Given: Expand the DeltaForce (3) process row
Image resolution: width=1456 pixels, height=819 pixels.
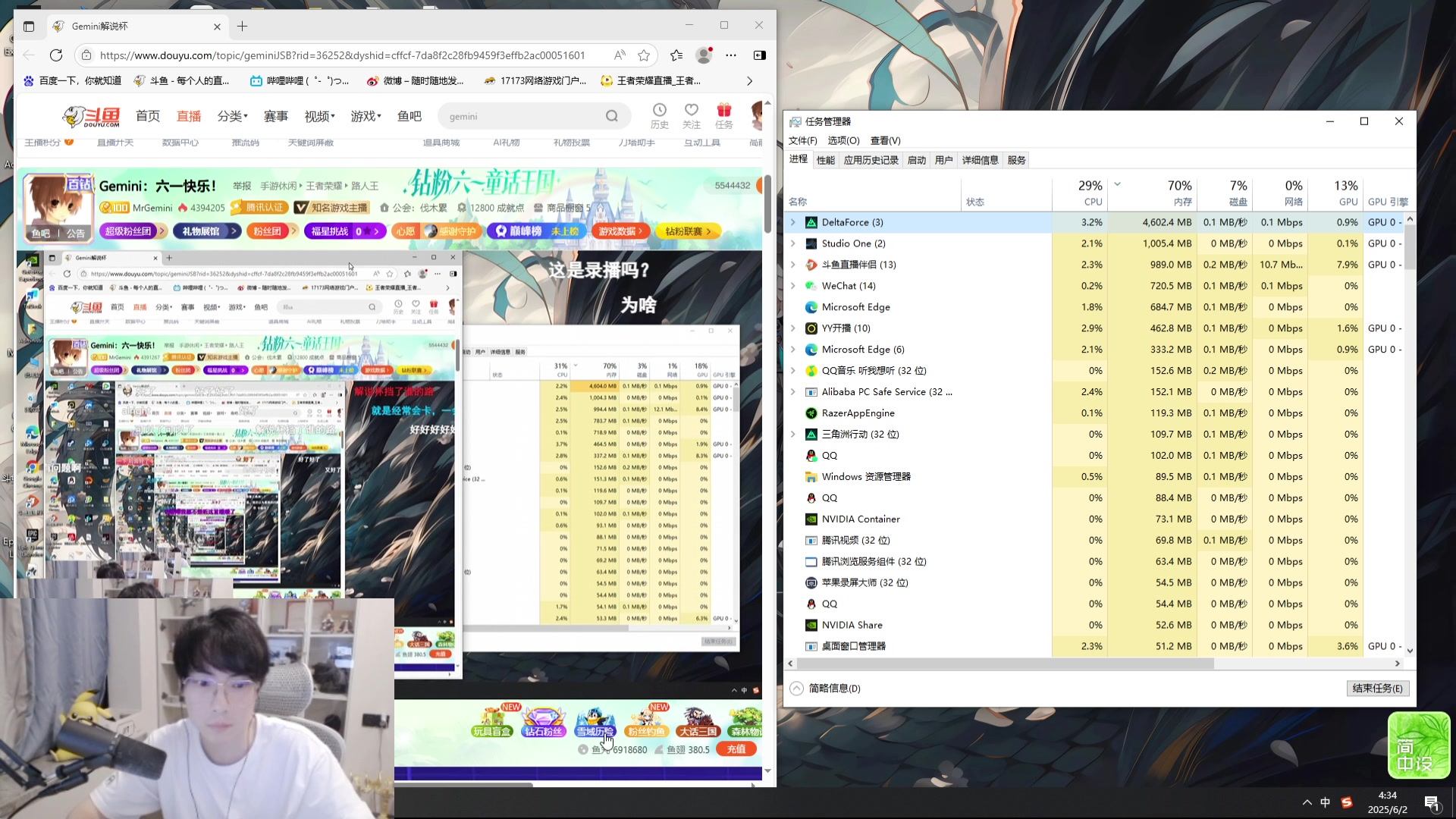Looking at the screenshot, I should click(793, 222).
